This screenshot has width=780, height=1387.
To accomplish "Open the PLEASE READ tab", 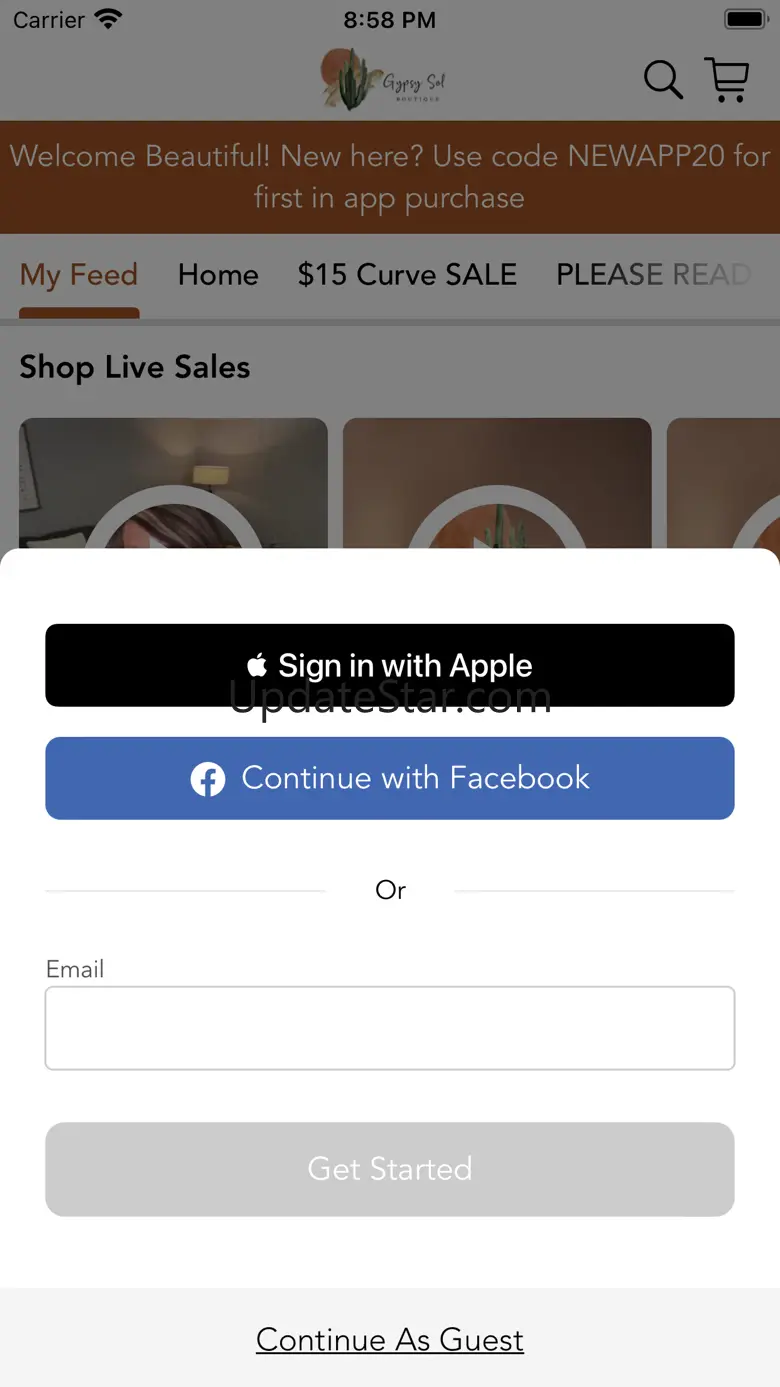I will (x=654, y=275).
